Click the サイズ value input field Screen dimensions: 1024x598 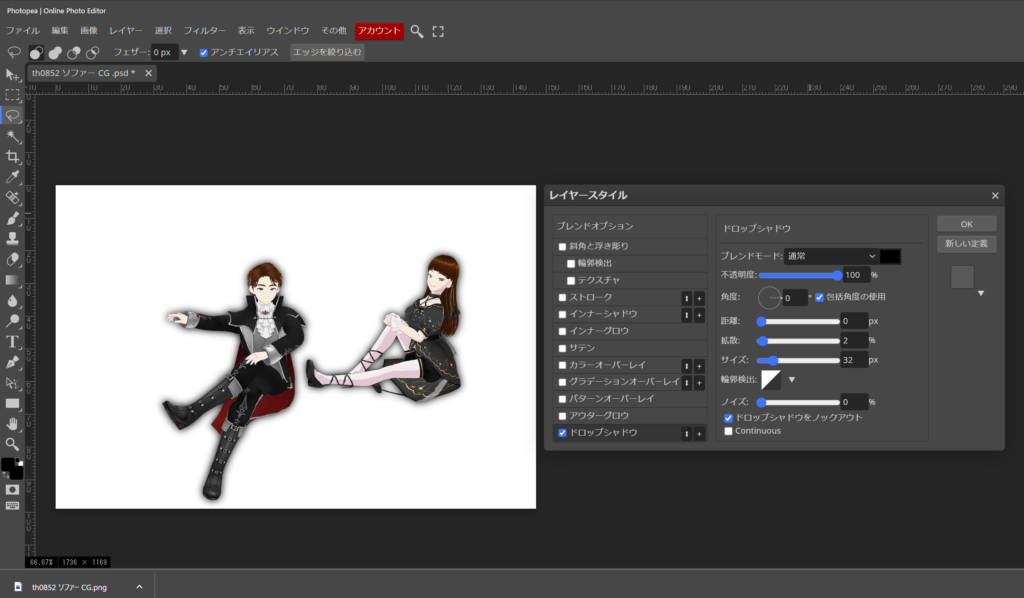852,360
